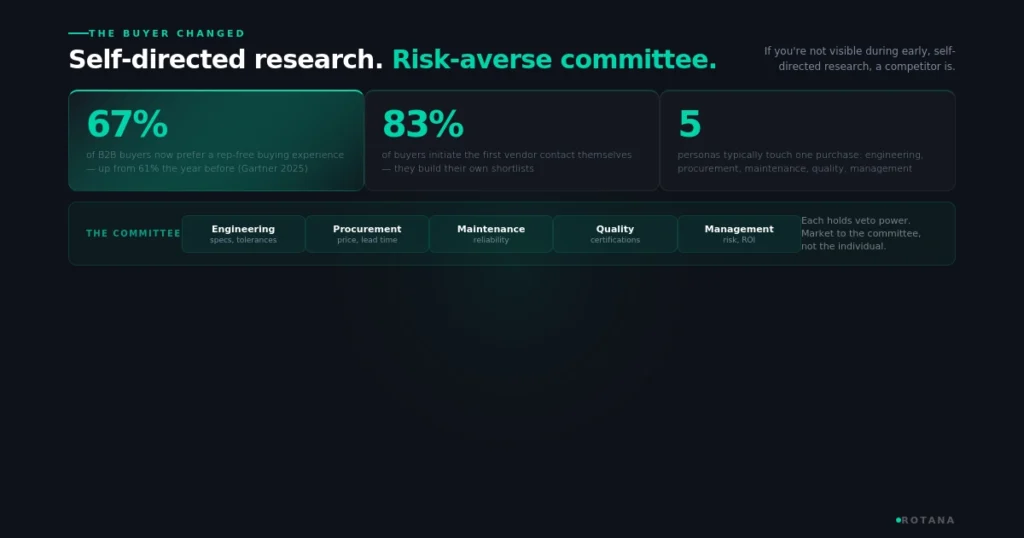
Task: Select the Maintenance committee chip
Action: [491, 234]
